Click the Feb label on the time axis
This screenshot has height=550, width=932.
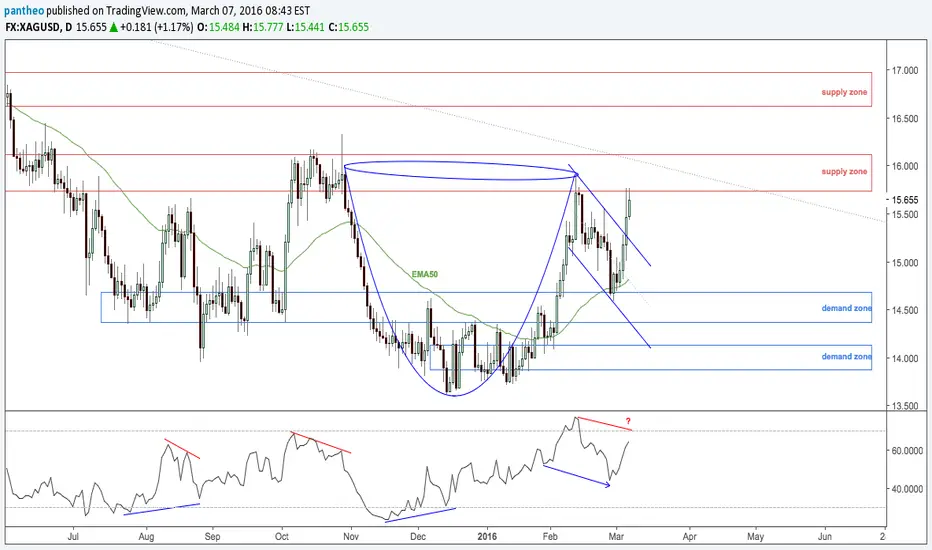tap(550, 536)
